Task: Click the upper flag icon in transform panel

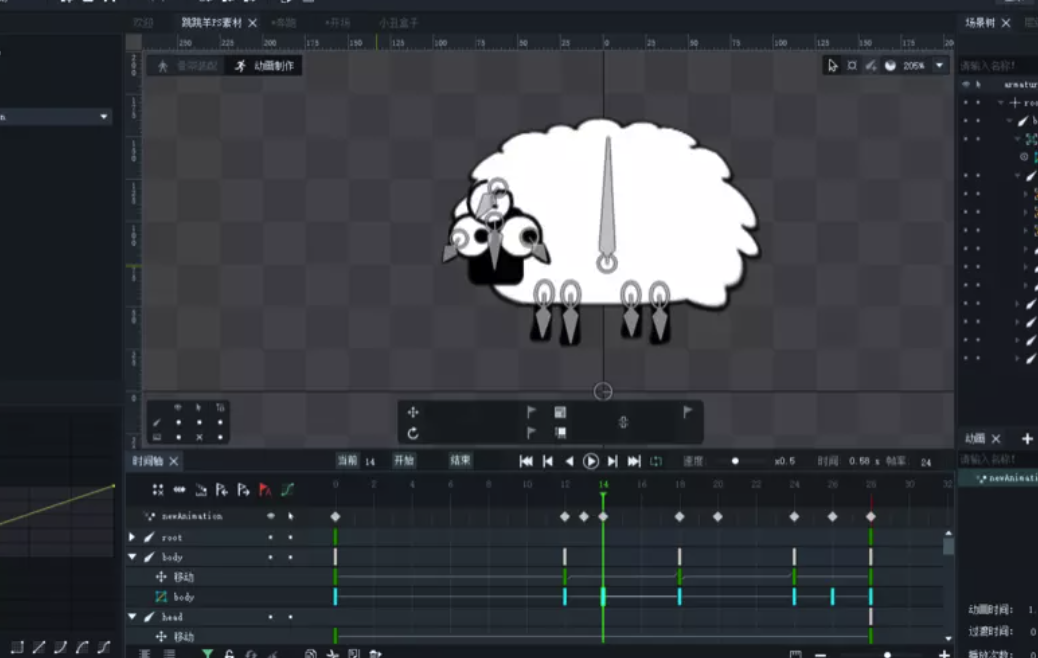Action: click(531, 412)
